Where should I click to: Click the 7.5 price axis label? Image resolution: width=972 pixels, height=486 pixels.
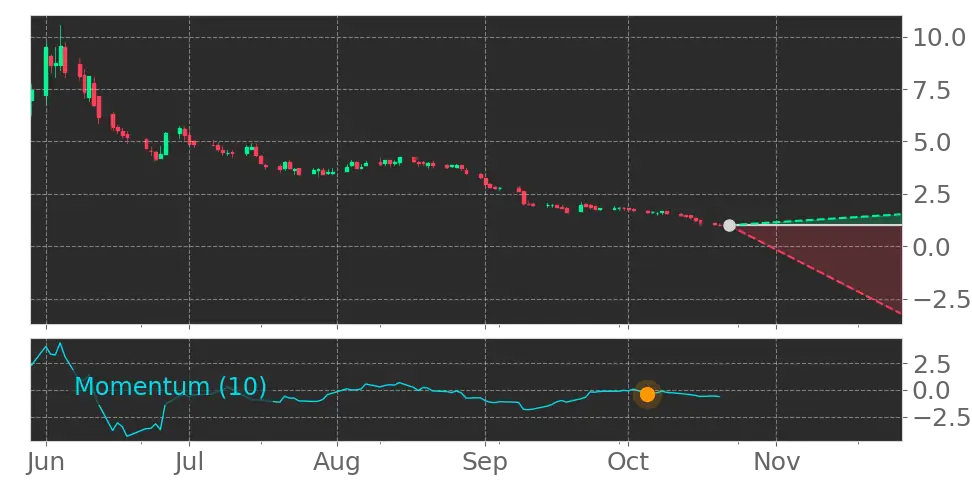[x=930, y=90]
